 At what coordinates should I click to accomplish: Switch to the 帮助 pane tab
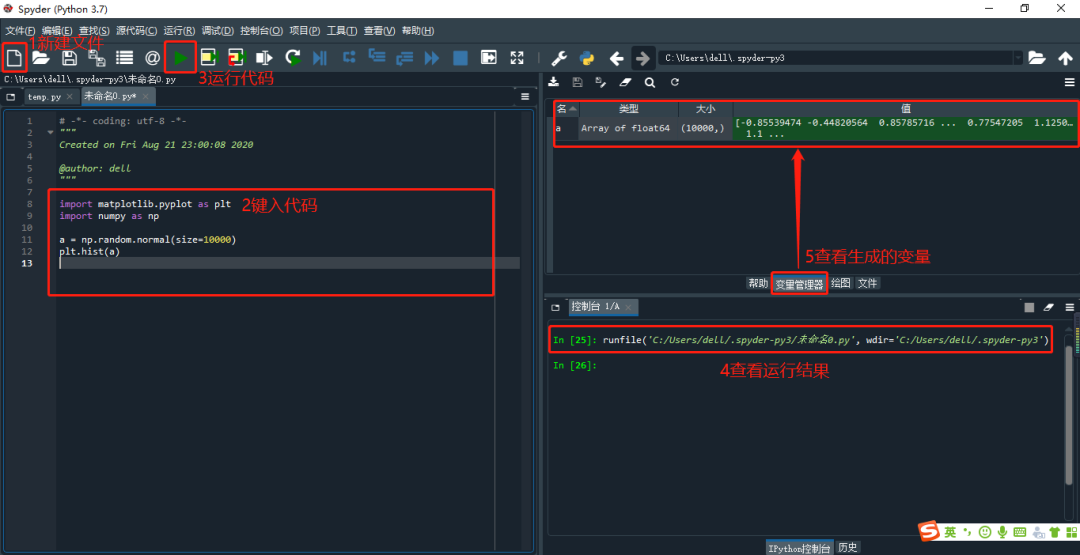758,283
